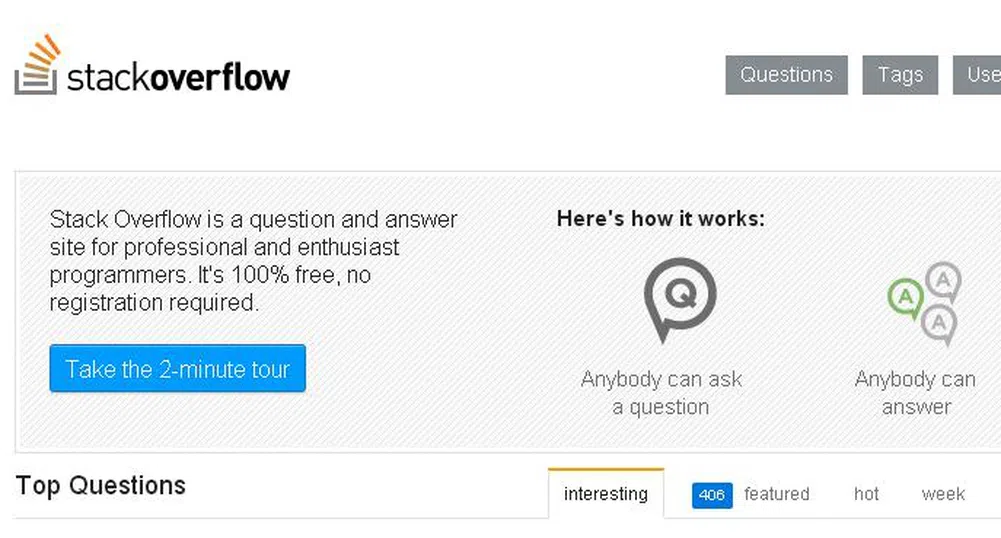Screen dimensions: 1001x538
Task: Click the stackoverflow wordmark text
Action: 178,77
